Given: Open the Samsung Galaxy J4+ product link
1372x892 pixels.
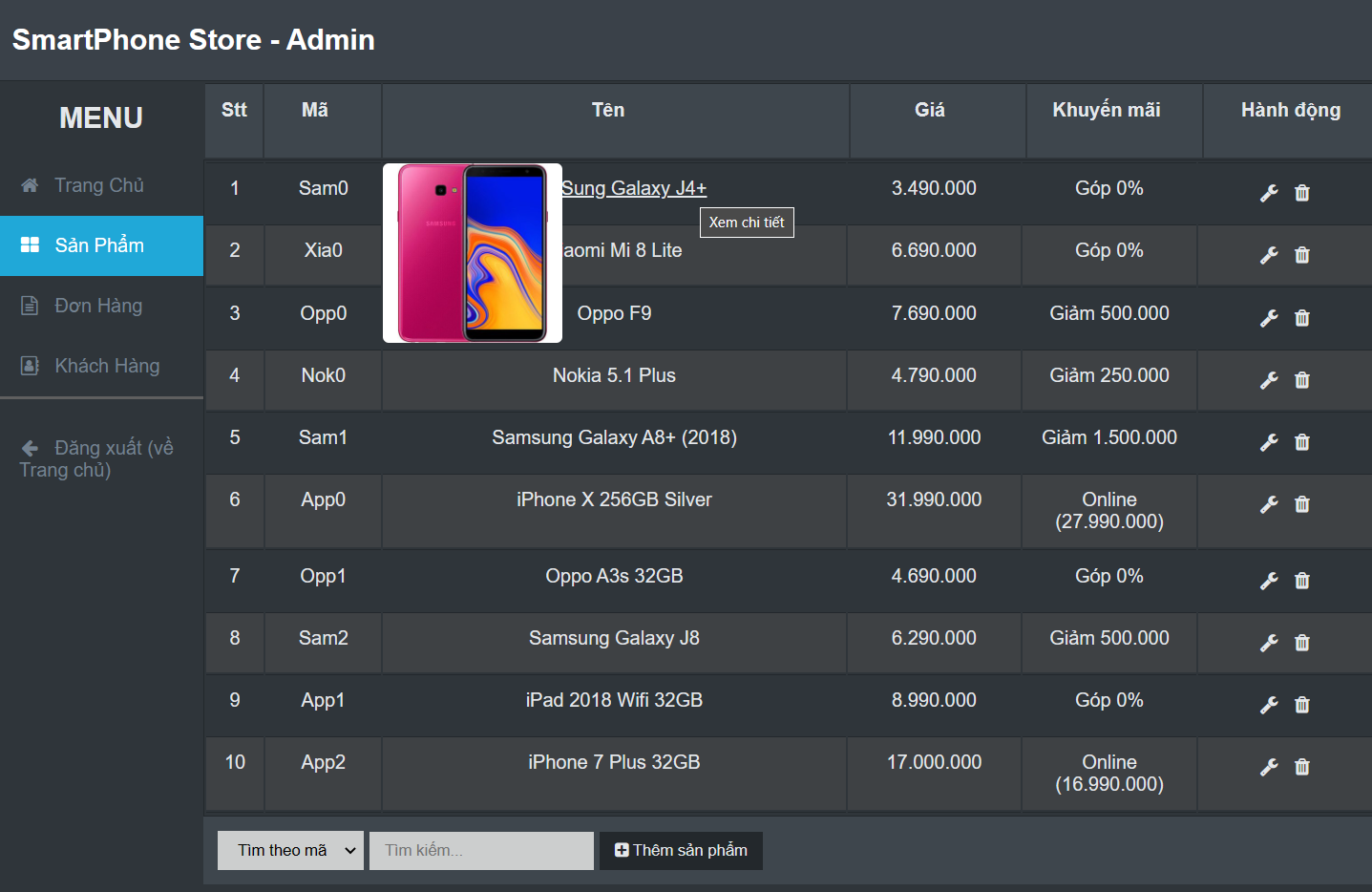Looking at the screenshot, I should pyautogui.click(x=634, y=188).
